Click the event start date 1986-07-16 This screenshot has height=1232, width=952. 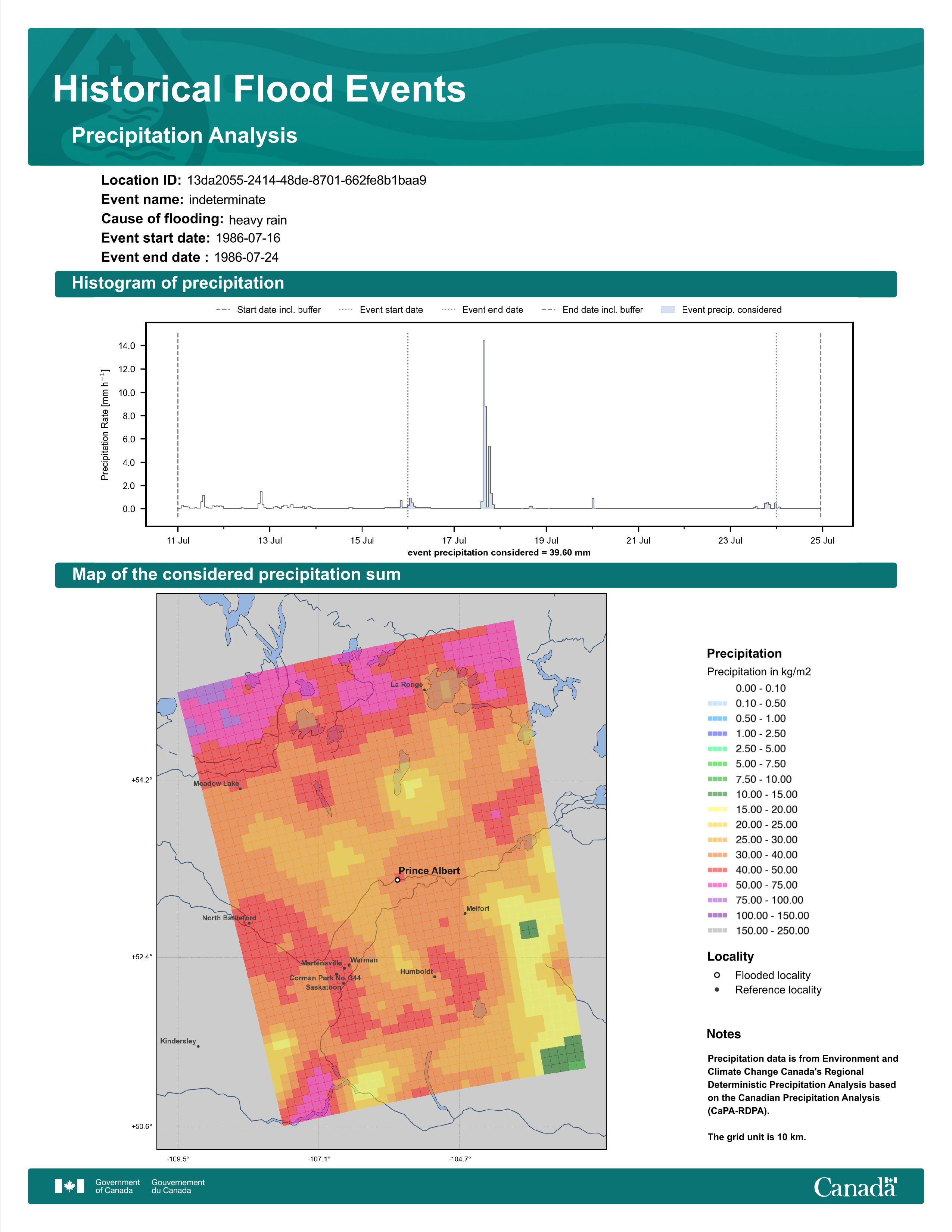click(x=248, y=238)
